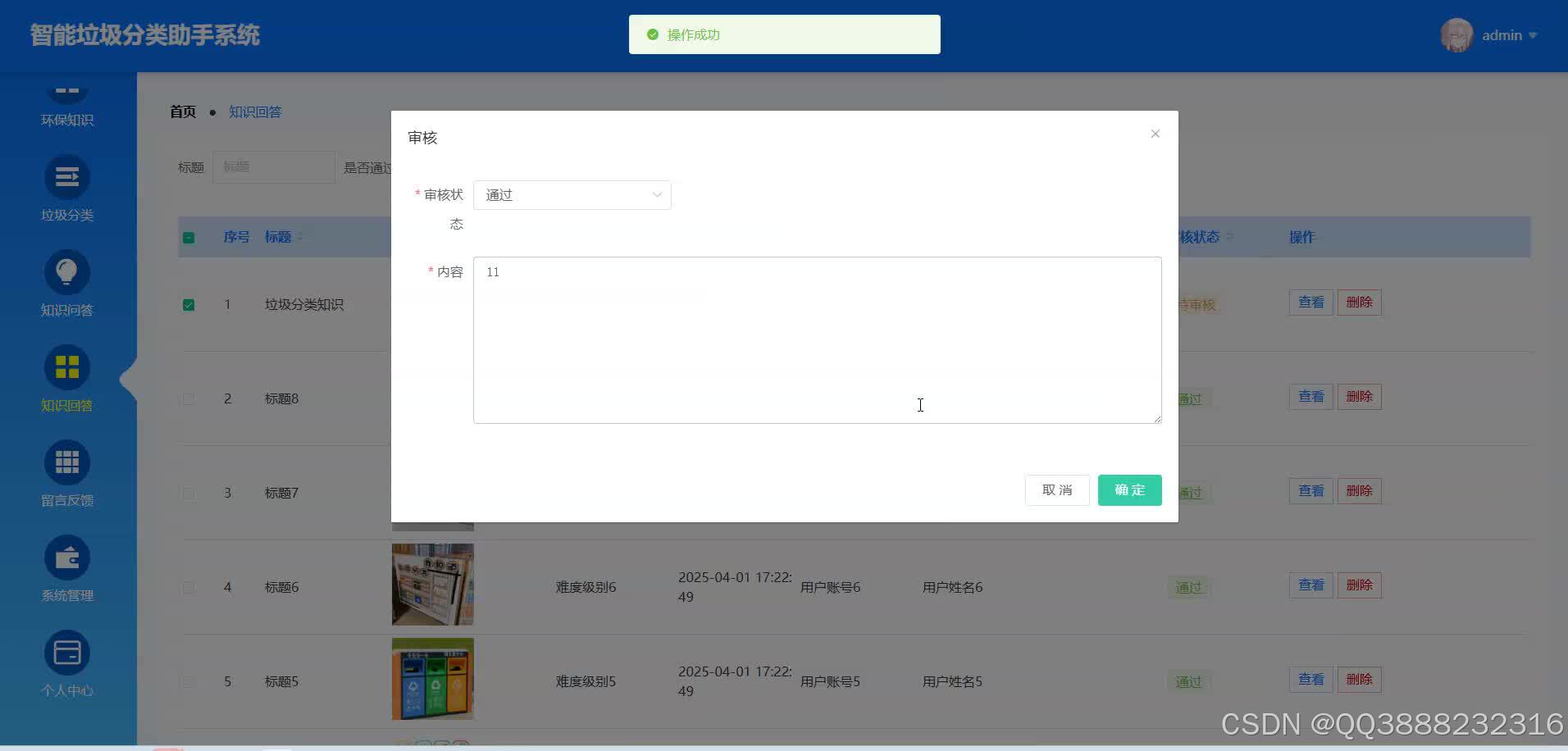1568x751 pixels.
Task: Select 知识回答 in the breadcrumb
Action: pyautogui.click(x=255, y=112)
